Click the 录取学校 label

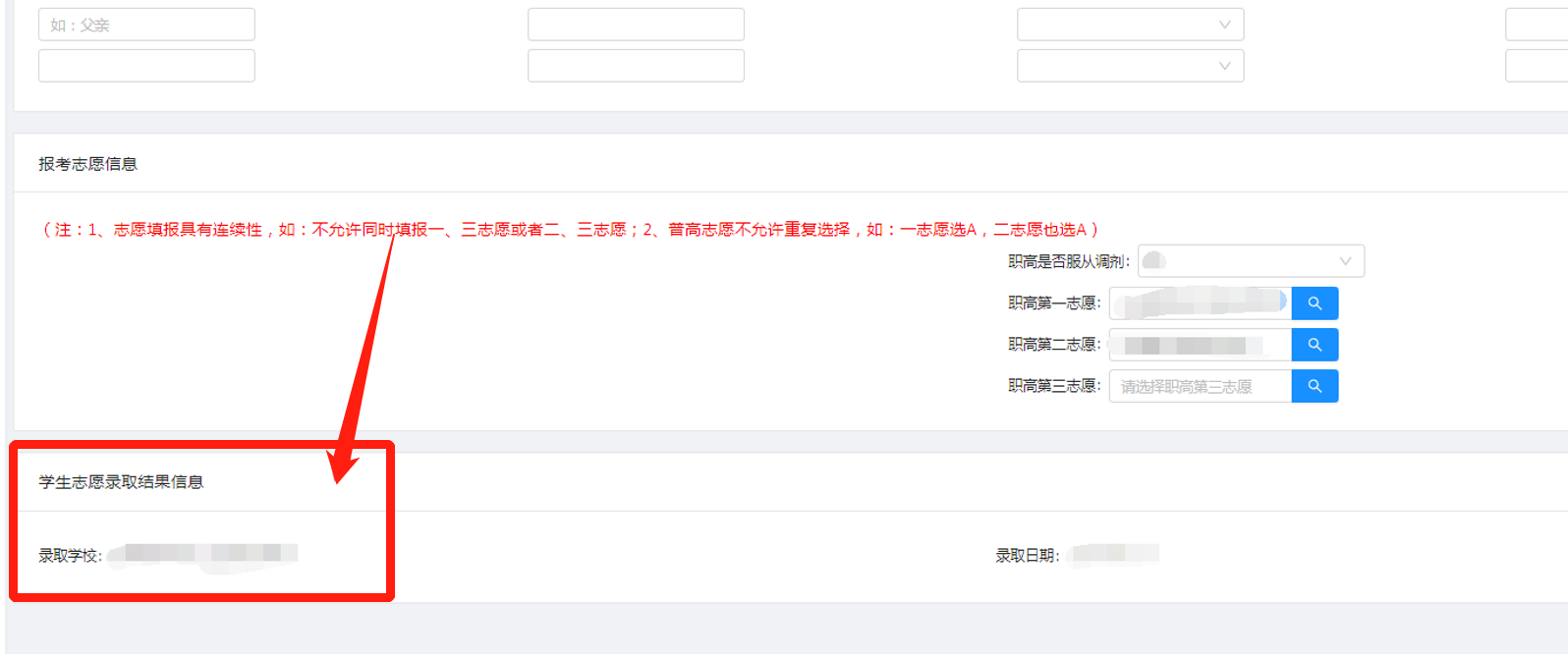pyautogui.click(x=70, y=556)
